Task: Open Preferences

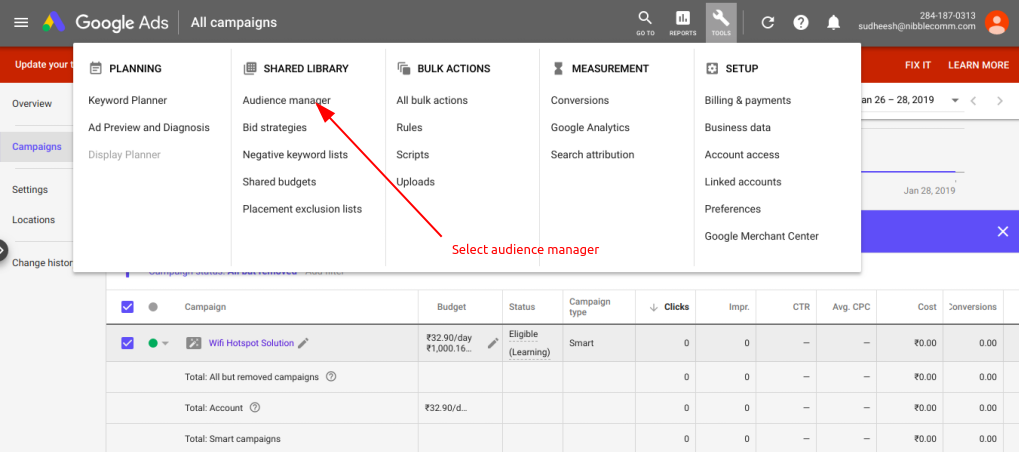Action: pos(732,210)
